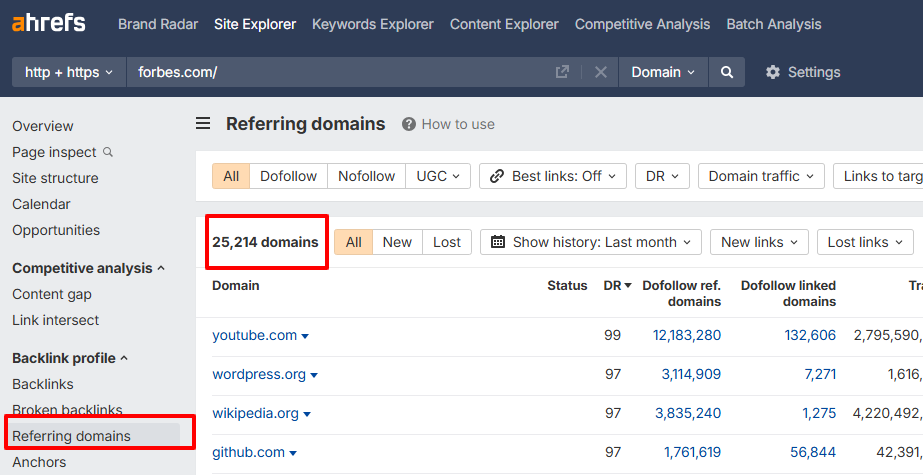Click github.com's 56,844 linked domains value
The height and width of the screenshot is (475, 923).
(x=813, y=452)
